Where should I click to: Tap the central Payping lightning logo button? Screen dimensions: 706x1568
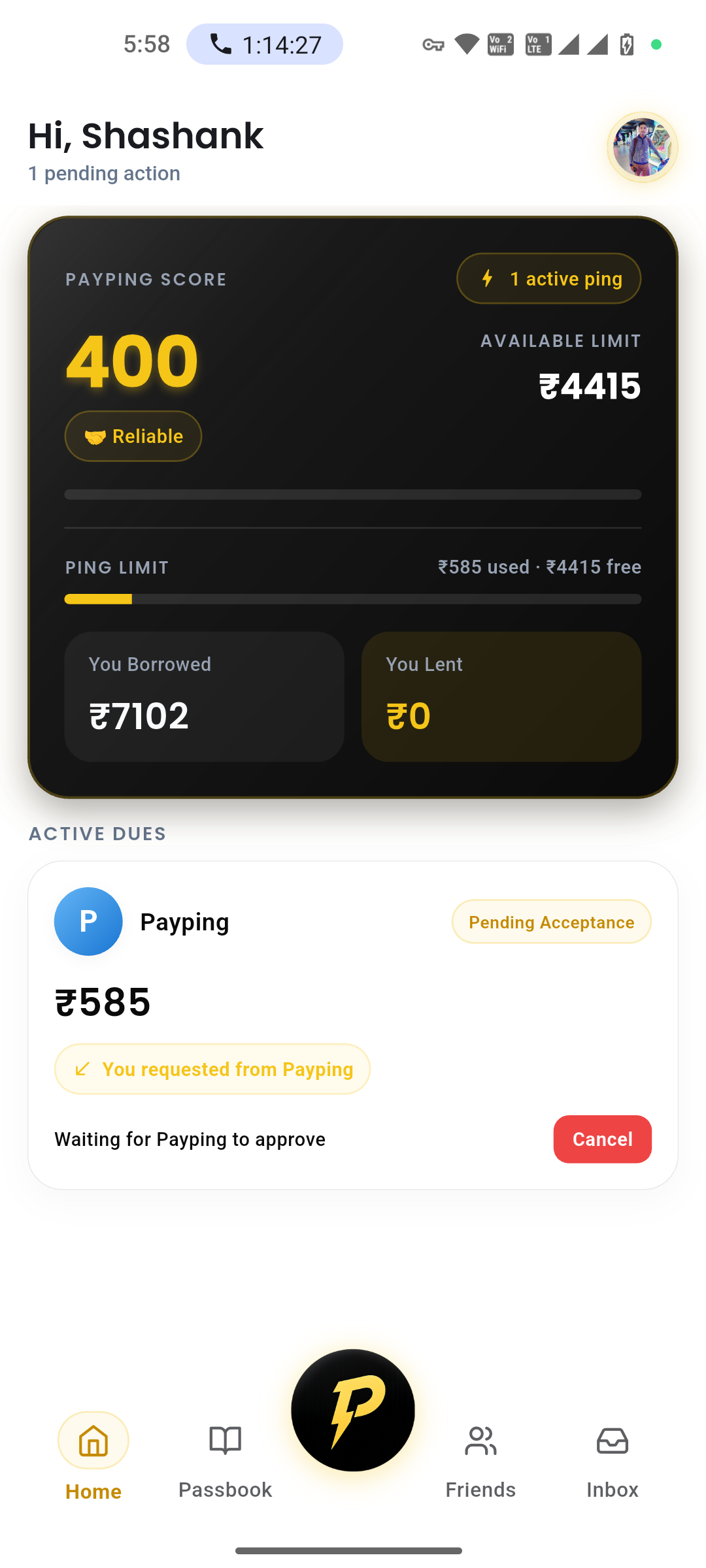(x=353, y=1410)
